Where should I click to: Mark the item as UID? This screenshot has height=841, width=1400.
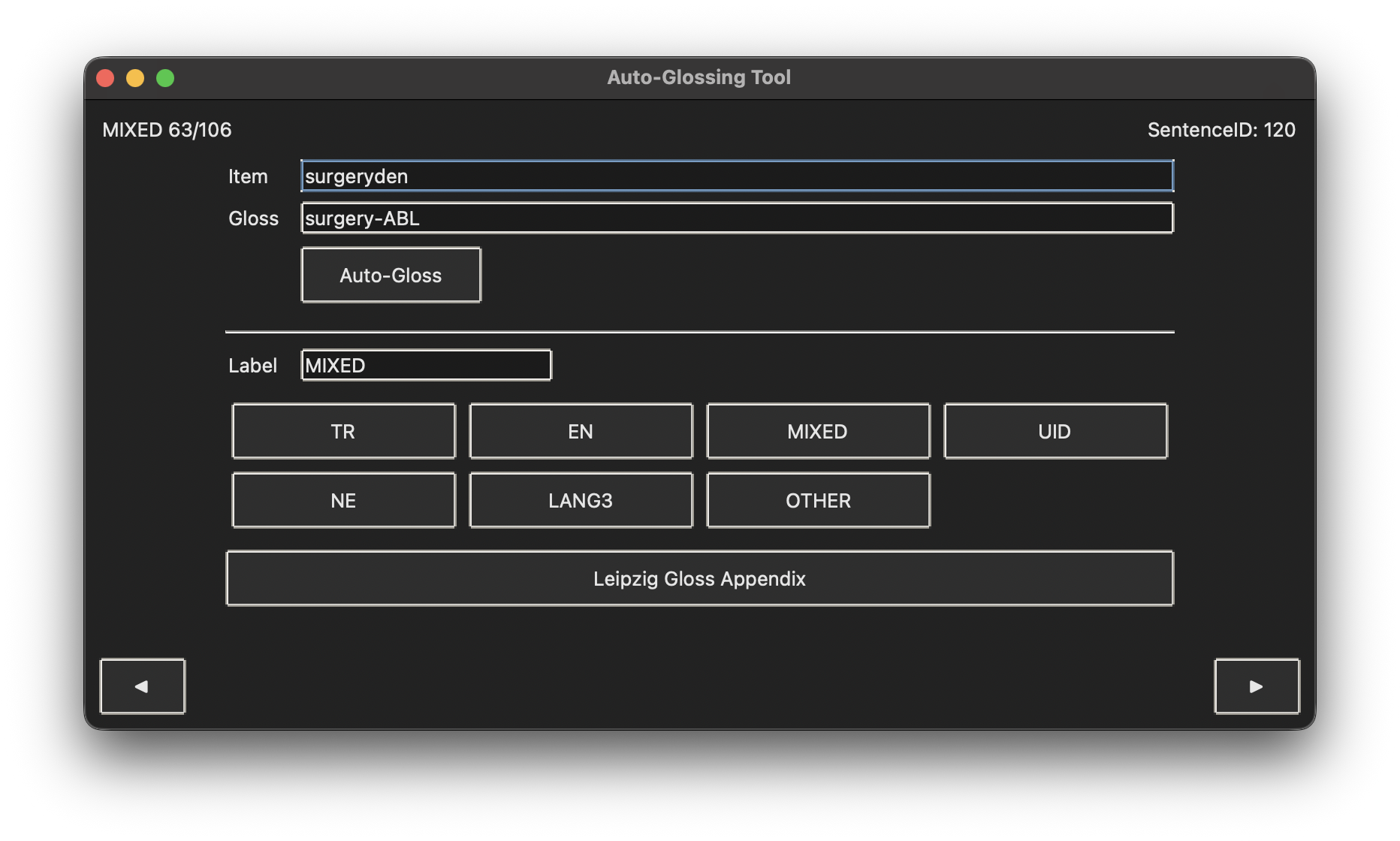pyautogui.click(x=1055, y=431)
